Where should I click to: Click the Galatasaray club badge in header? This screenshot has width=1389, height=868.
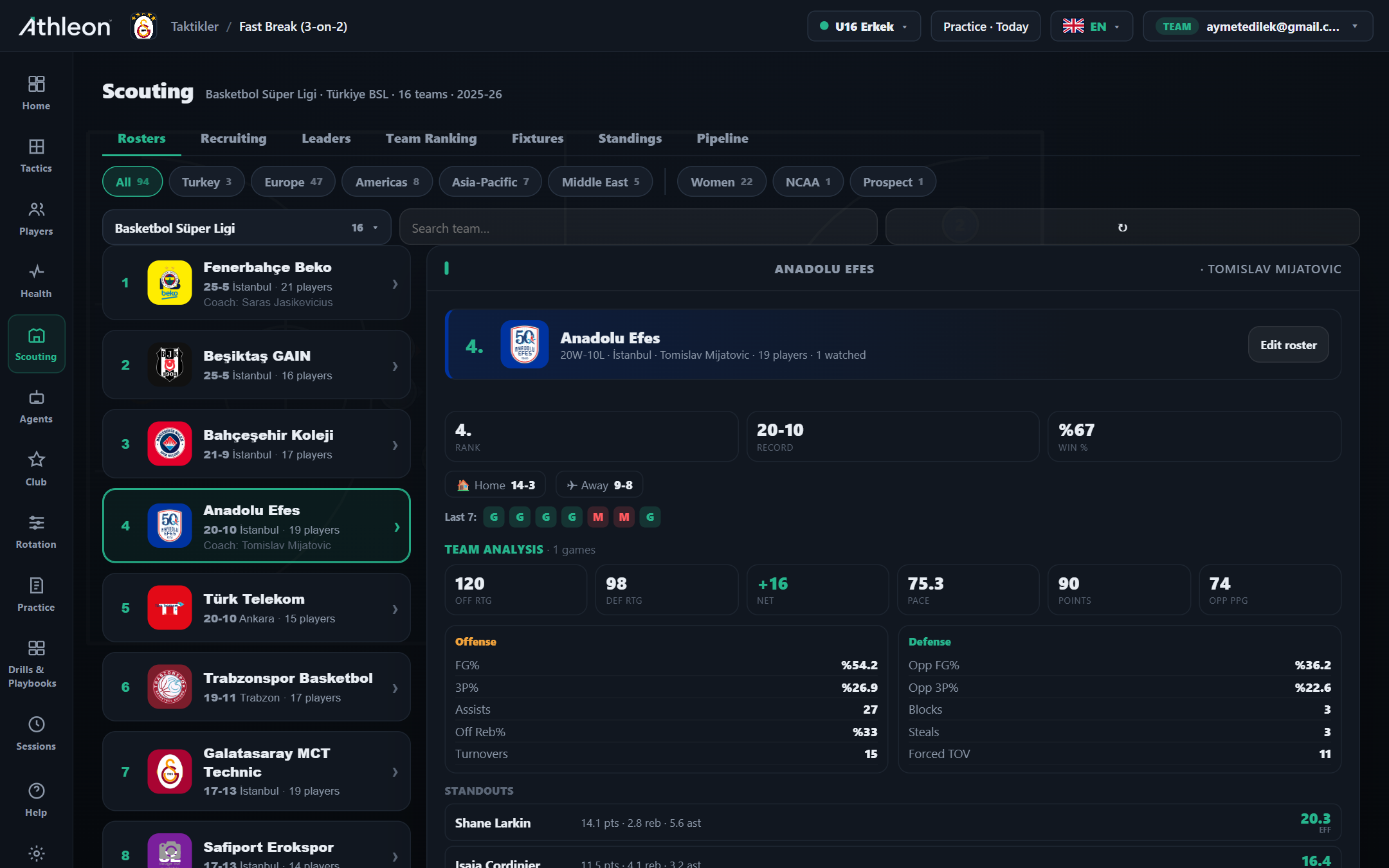[x=143, y=26]
